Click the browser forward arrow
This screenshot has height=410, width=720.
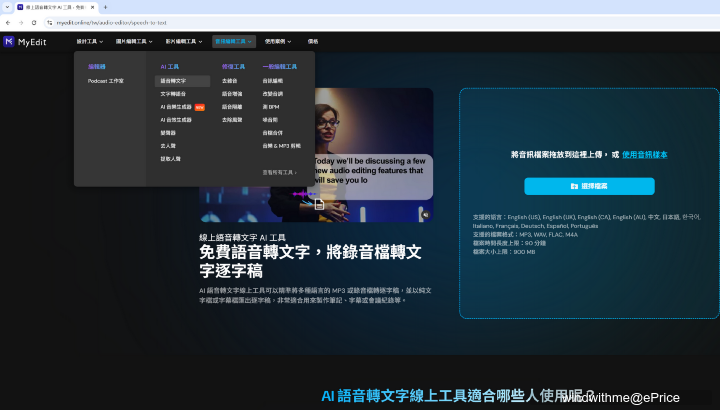21,21
